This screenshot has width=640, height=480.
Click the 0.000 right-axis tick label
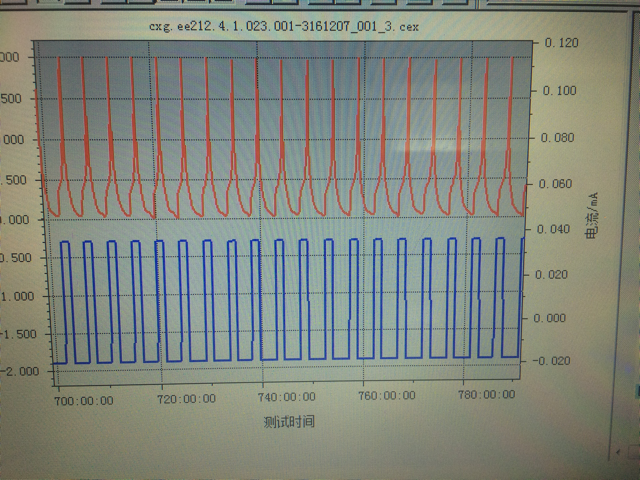(549, 318)
